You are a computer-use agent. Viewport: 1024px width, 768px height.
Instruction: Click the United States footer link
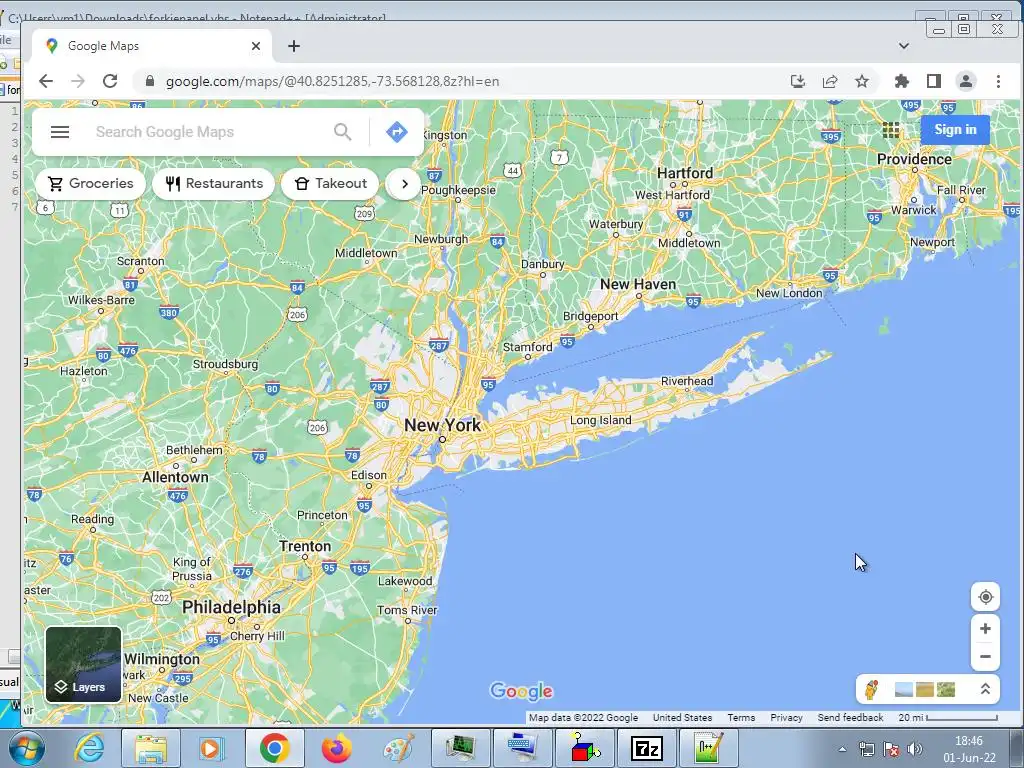[682, 717]
